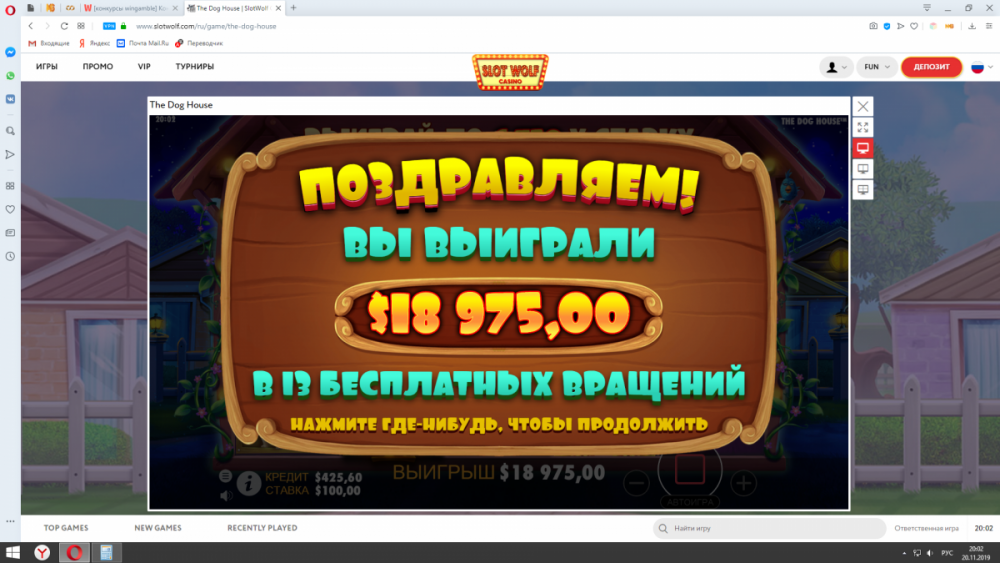Open Speed Dial from the sidebar

10,186
